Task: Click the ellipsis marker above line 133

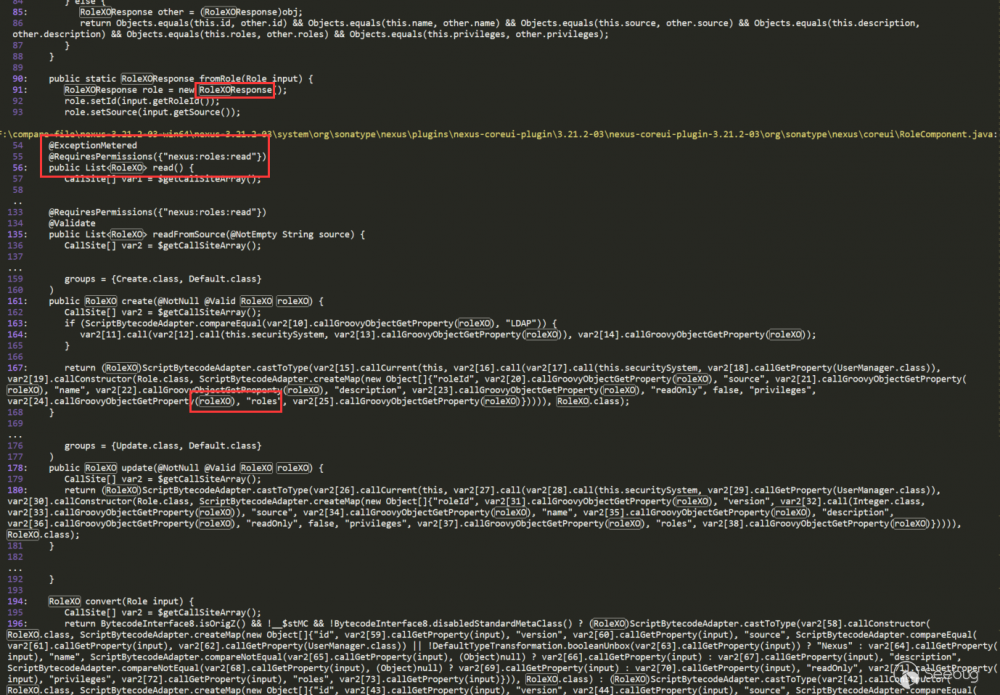Action: pos(16,200)
